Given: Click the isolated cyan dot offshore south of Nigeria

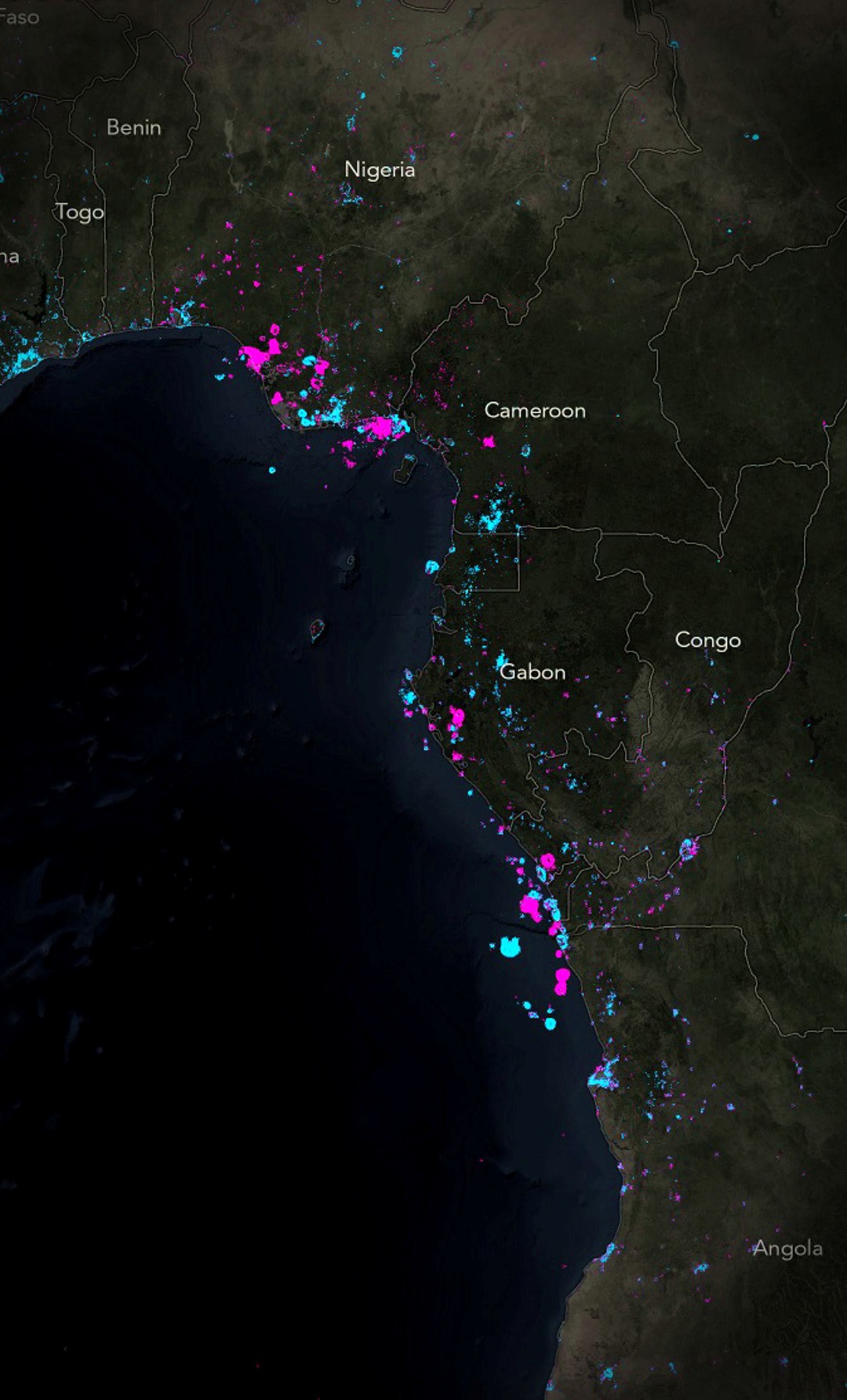Looking at the screenshot, I should [x=272, y=470].
